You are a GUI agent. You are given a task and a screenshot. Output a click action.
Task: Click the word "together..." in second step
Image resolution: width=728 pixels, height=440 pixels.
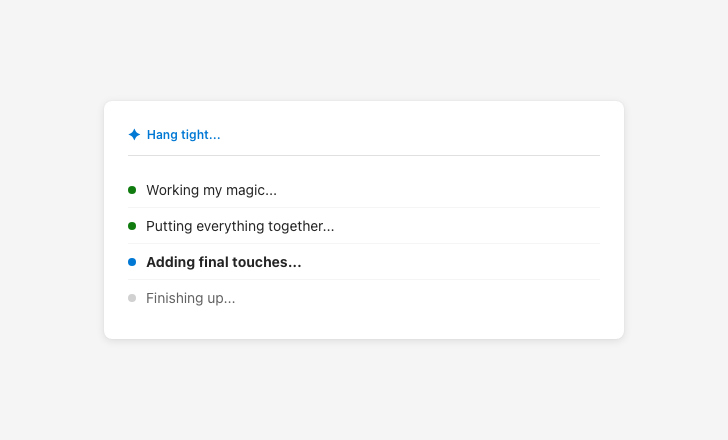(303, 226)
